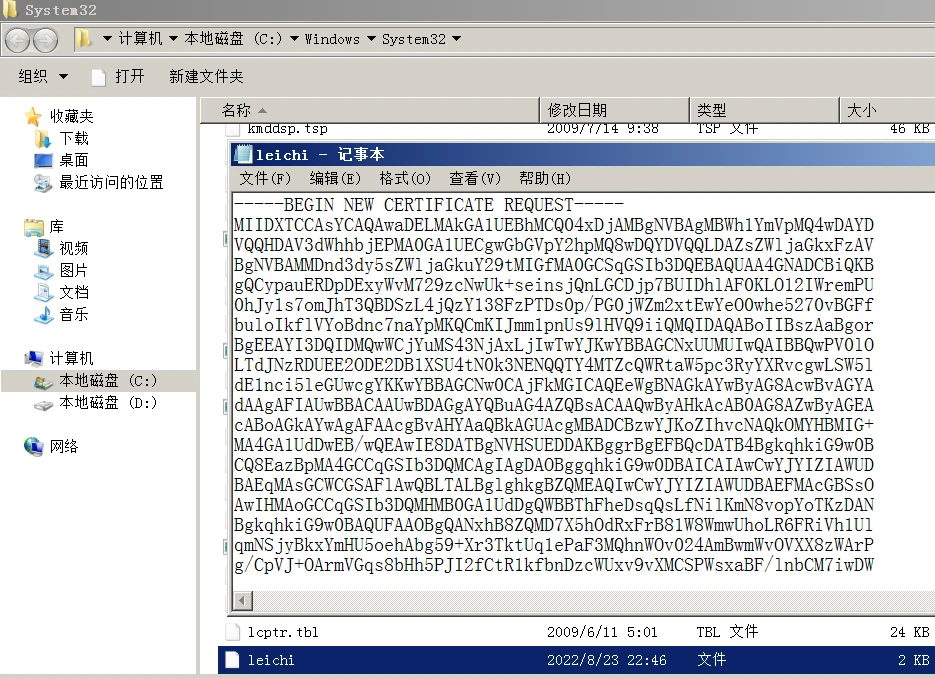Click the 24 KB size cell
935x678 pixels.
[909, 632]
